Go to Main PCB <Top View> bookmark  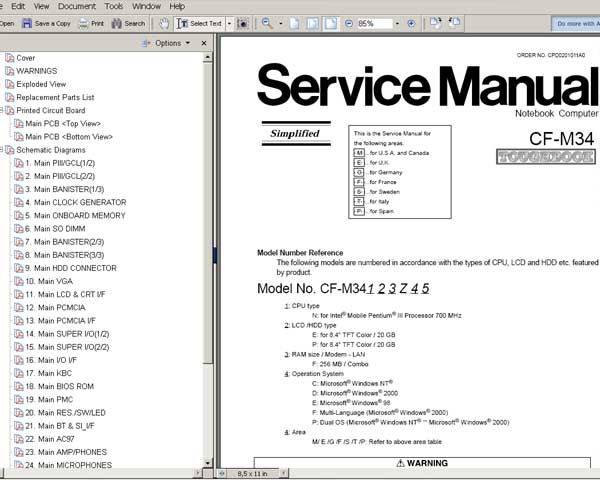(63, 124)
